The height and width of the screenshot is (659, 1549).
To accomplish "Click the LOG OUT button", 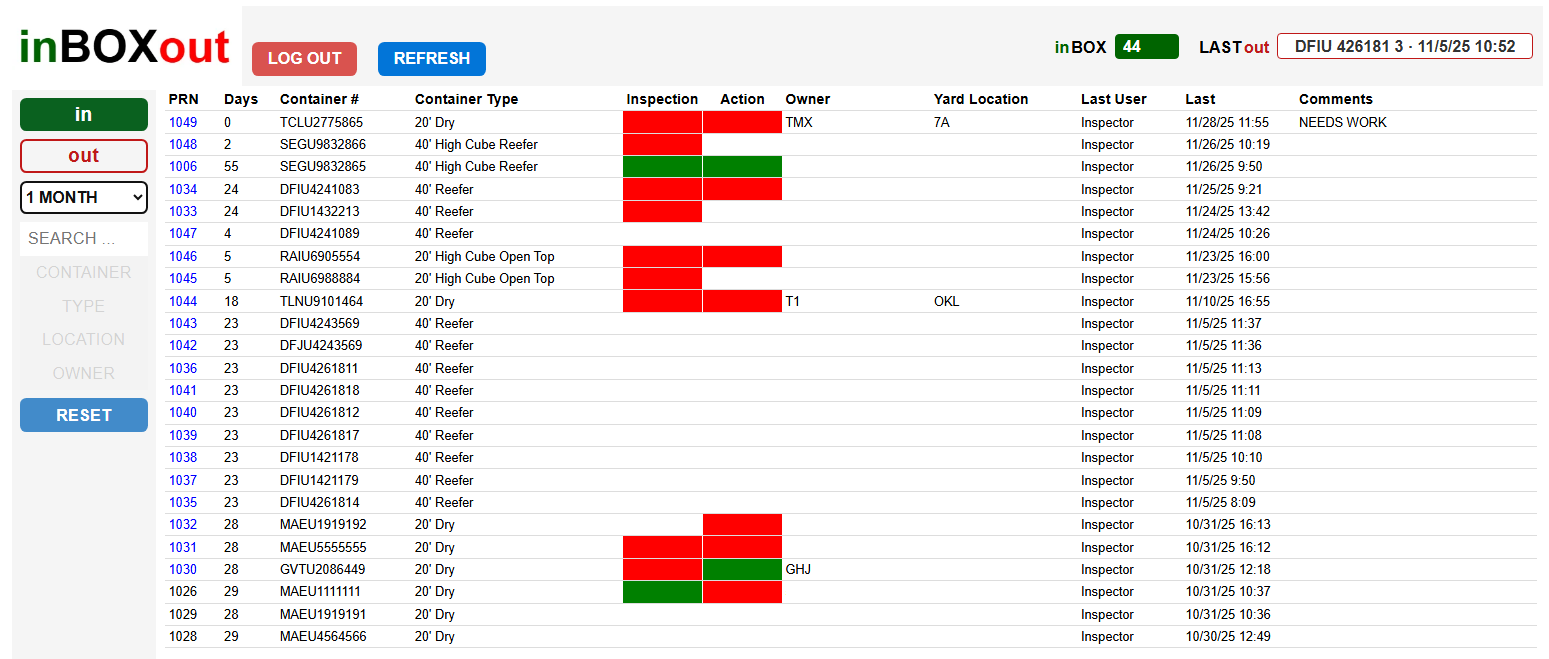I will (304, 58).
